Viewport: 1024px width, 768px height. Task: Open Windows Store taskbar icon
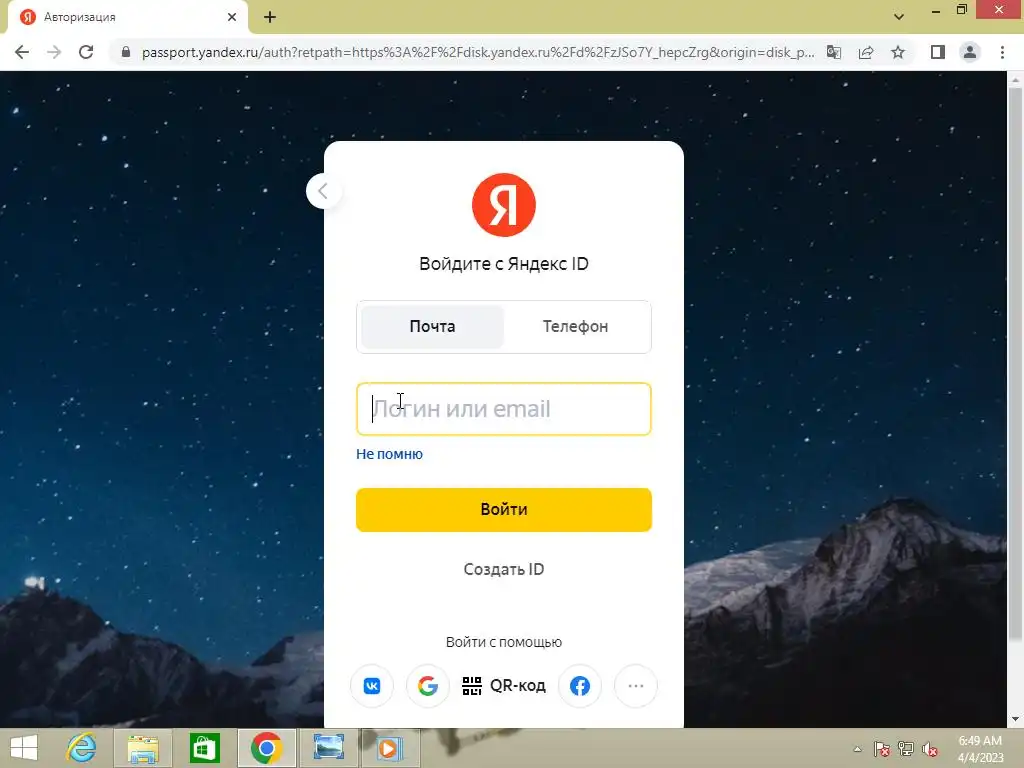coord(204,748)
